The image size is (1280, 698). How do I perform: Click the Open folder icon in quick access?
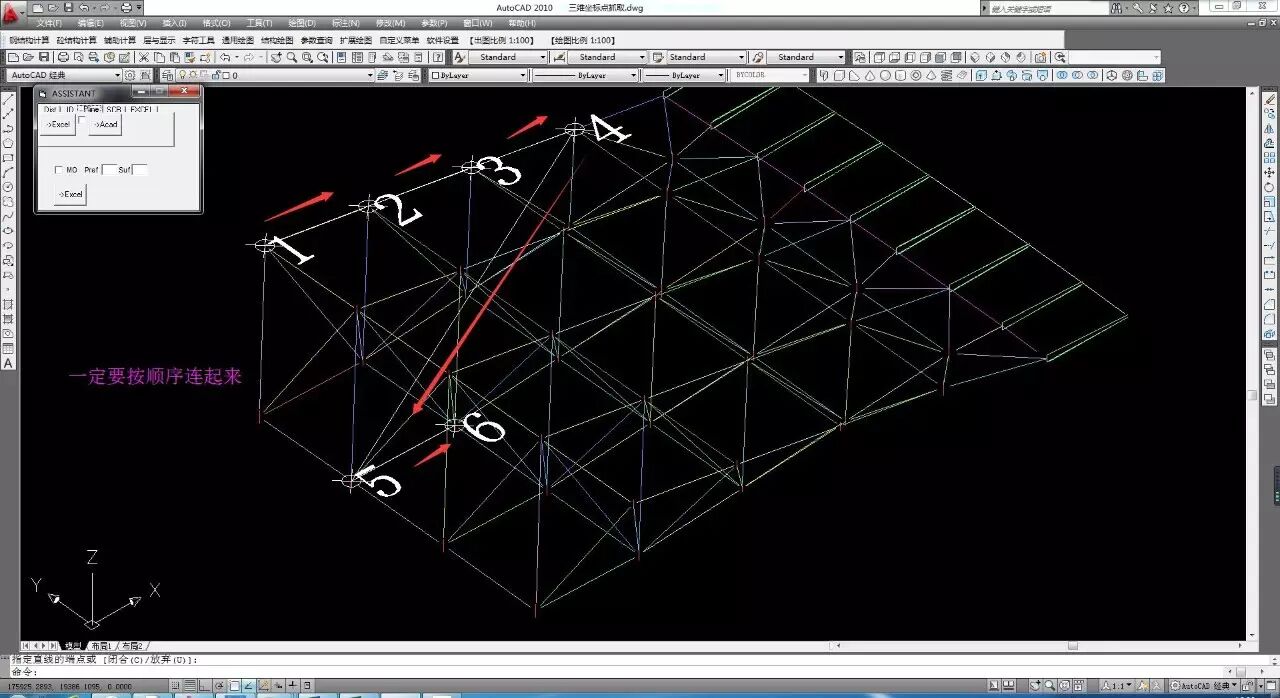click(x=52, y=8)
